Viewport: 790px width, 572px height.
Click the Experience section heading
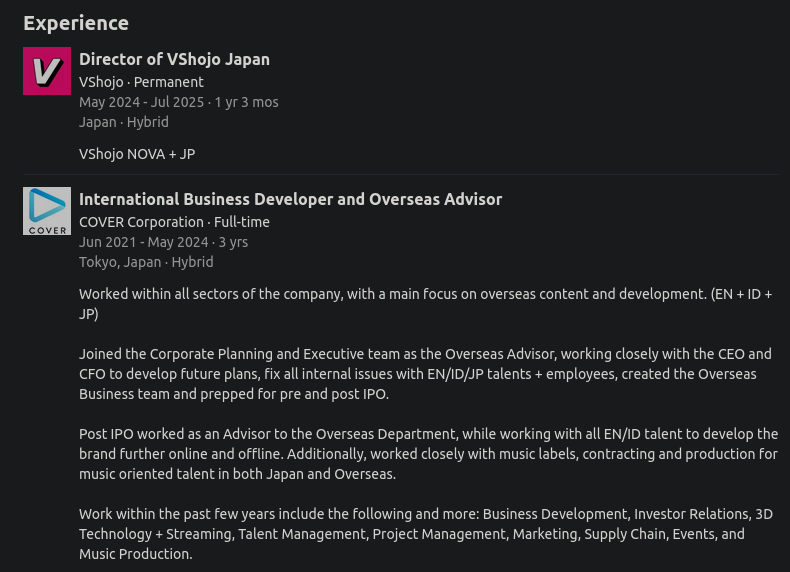(76, 23)
